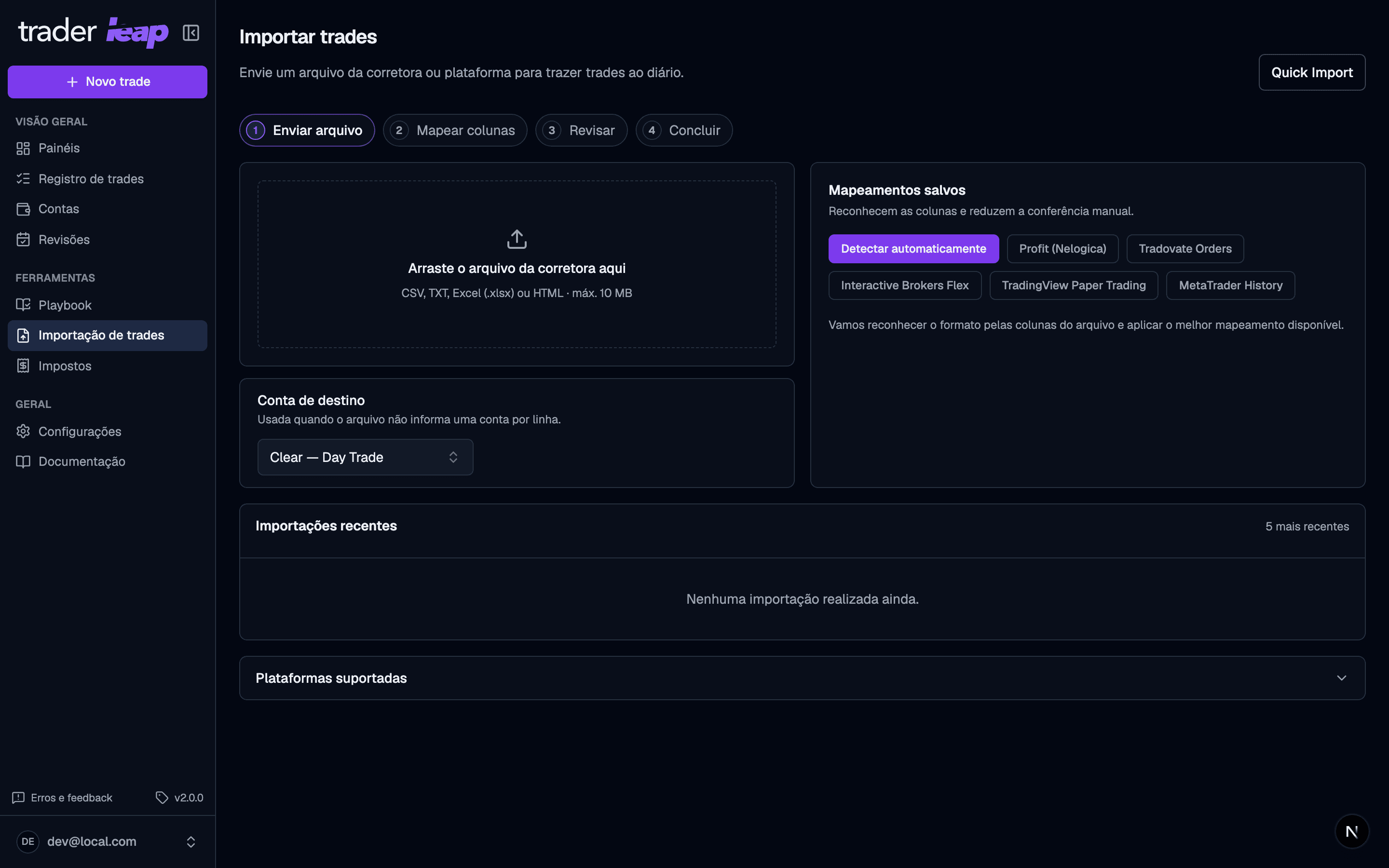This screenshot has height=868, width=1389.
Task: Go to the Concluir step
Action: pyautogui.click(x=683, y=130)
